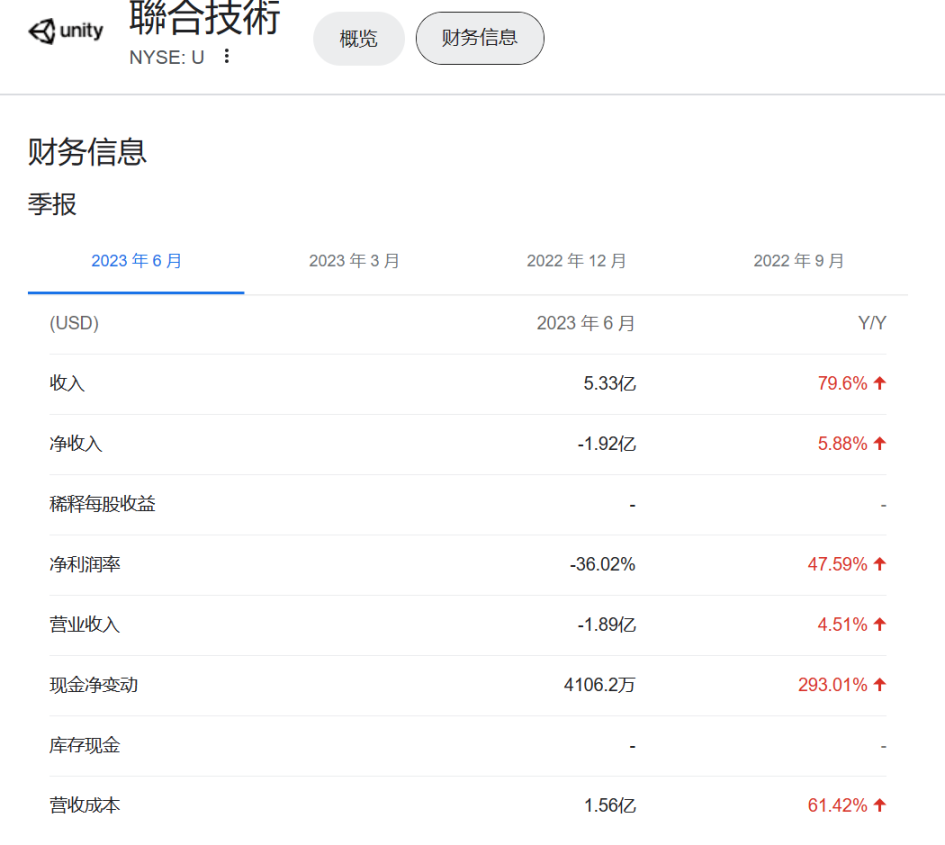Screen dimensions: 945x845
Task: Click the NYSE: U ticker text
Action: (167, 57)
